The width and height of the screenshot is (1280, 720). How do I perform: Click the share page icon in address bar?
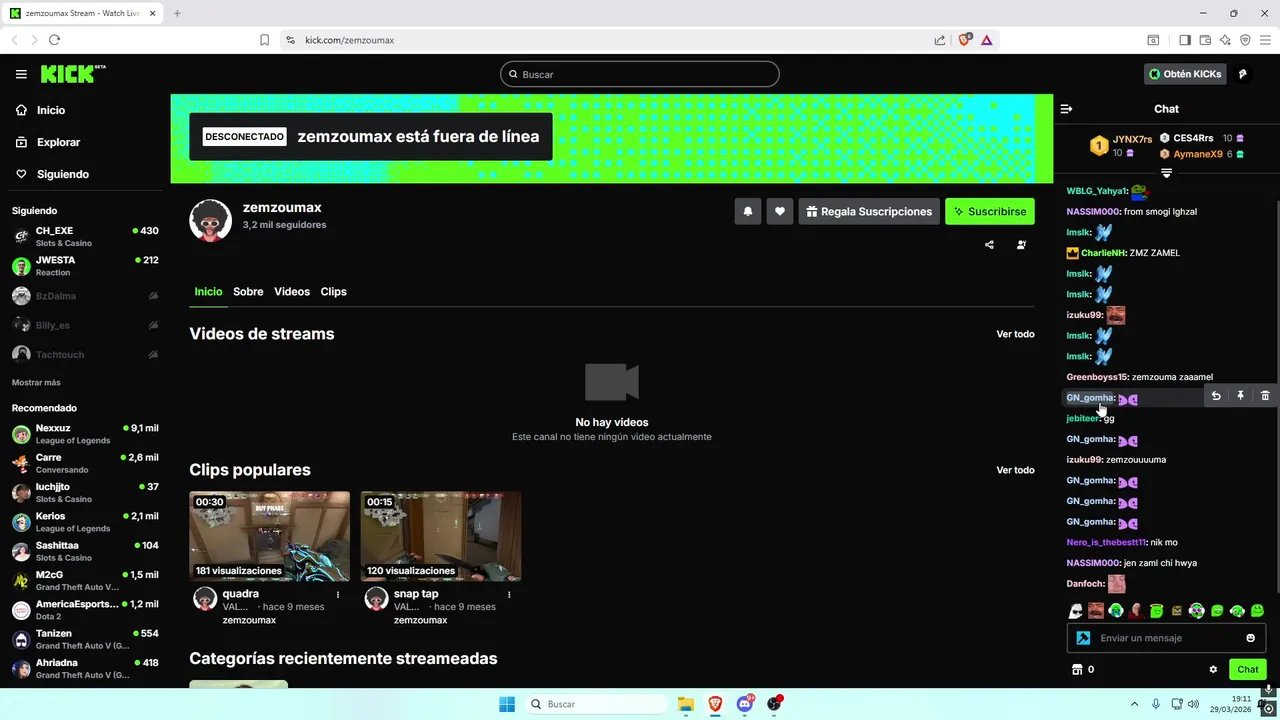click(x=940, y=40)
